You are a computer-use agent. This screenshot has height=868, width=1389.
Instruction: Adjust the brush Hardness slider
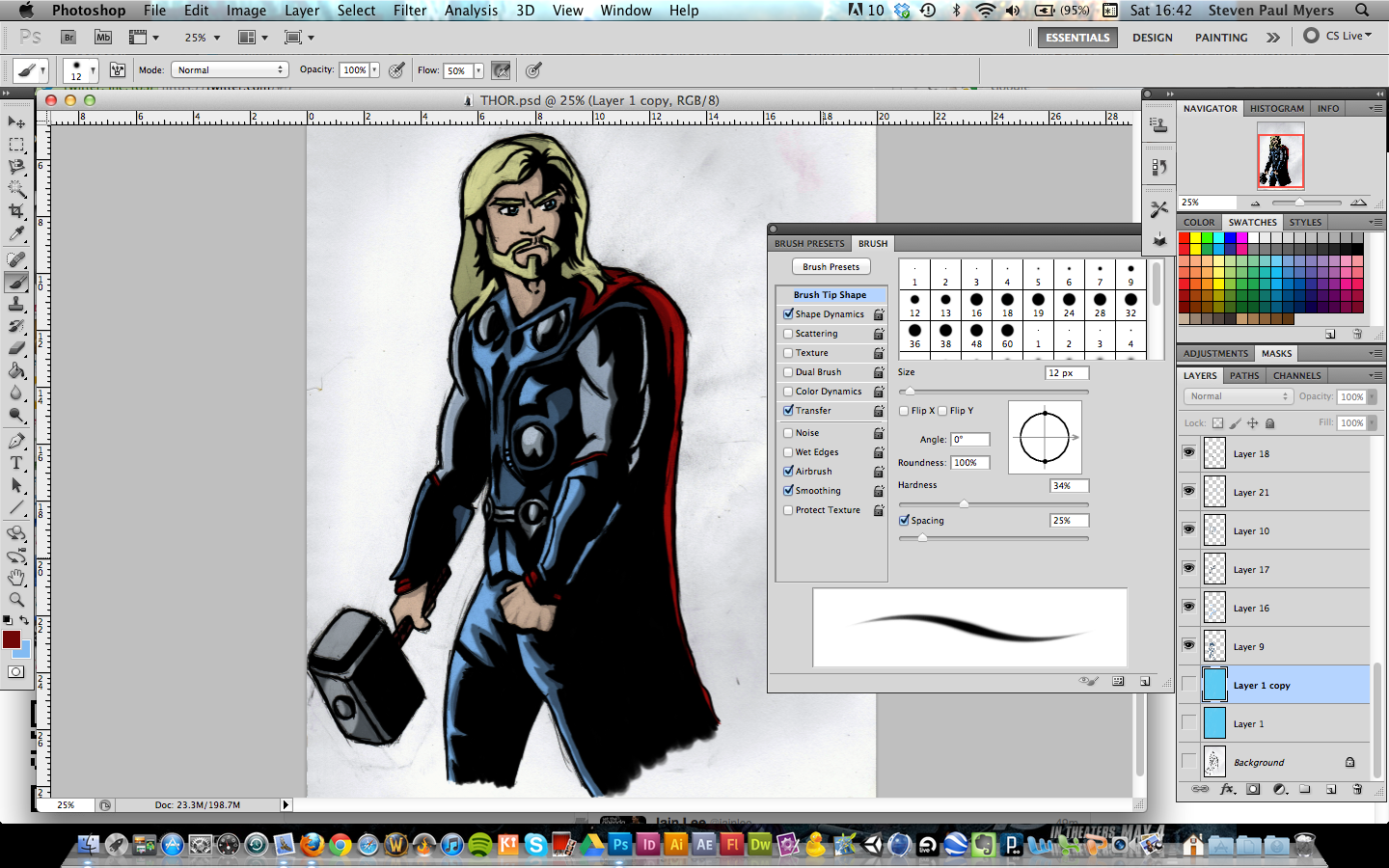coord(964,503)
